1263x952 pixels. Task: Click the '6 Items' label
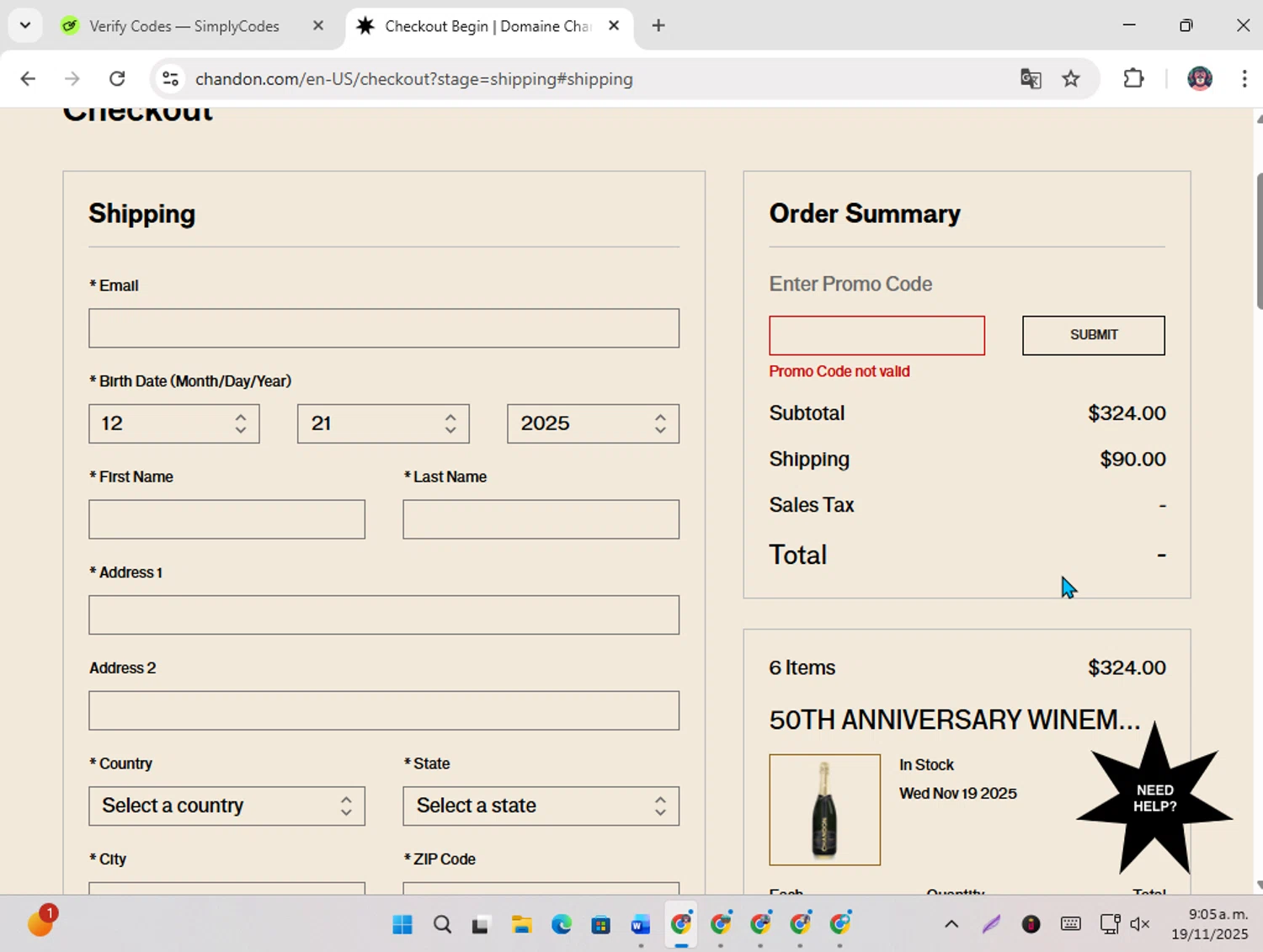[x=802, y=667]
